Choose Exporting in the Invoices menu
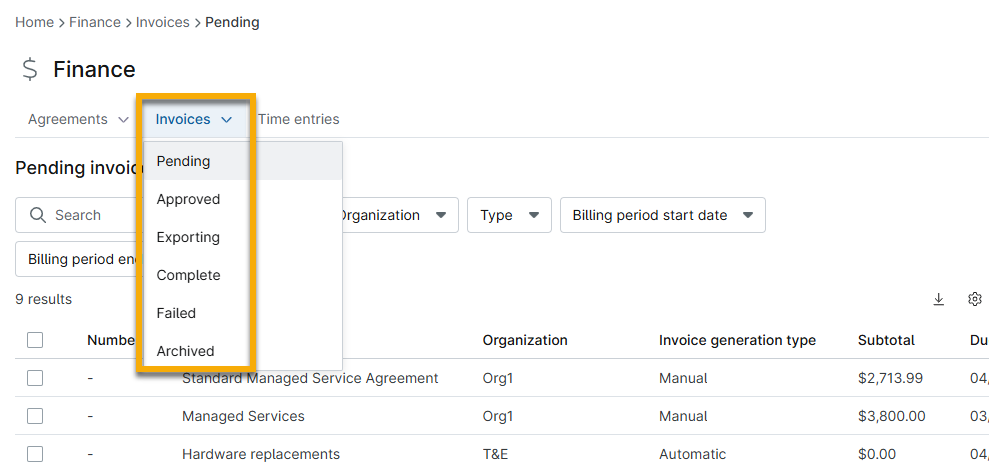The width and height of the screenshot is (994, 468). [x=188, y=237]
